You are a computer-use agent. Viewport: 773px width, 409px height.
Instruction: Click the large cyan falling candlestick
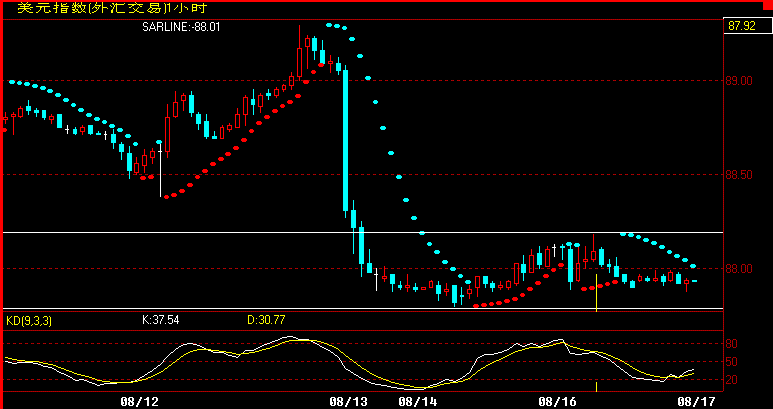pos(346,140)
